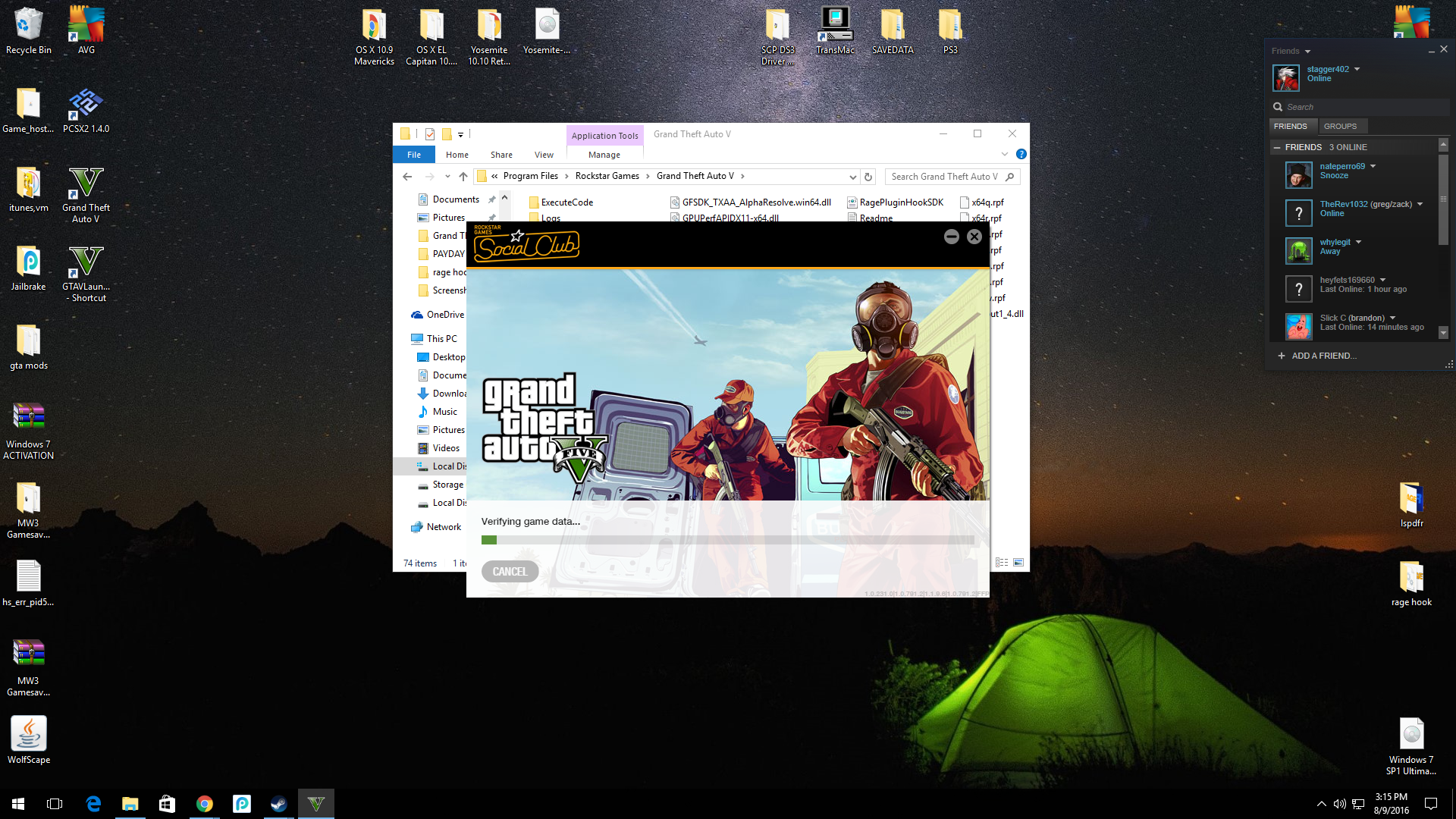
Task: Click the Search Grand Theft Auto V field
Action: (x=944, y=177)
